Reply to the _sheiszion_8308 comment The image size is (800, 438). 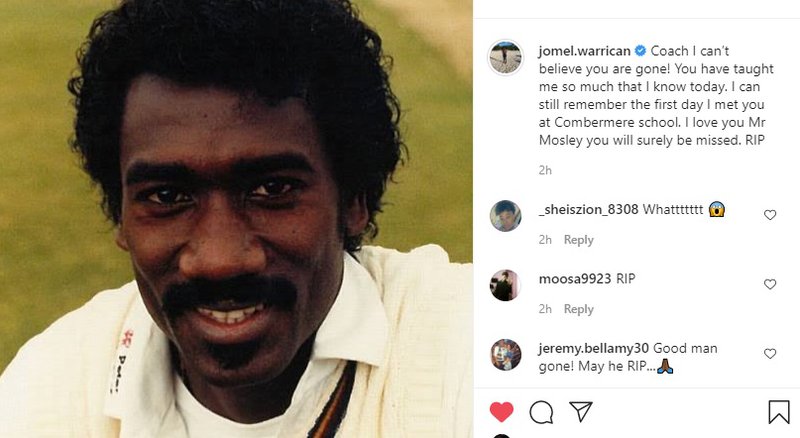pos(578,240)
